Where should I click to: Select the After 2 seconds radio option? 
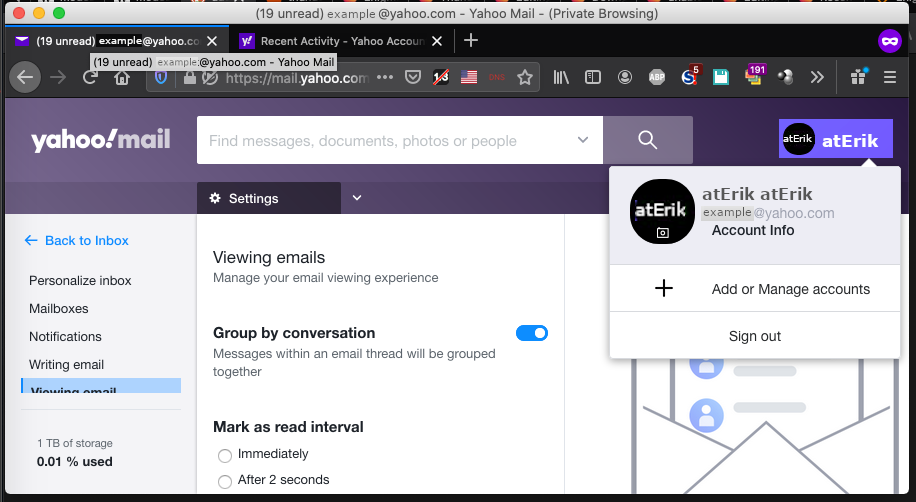click(225, 482)
